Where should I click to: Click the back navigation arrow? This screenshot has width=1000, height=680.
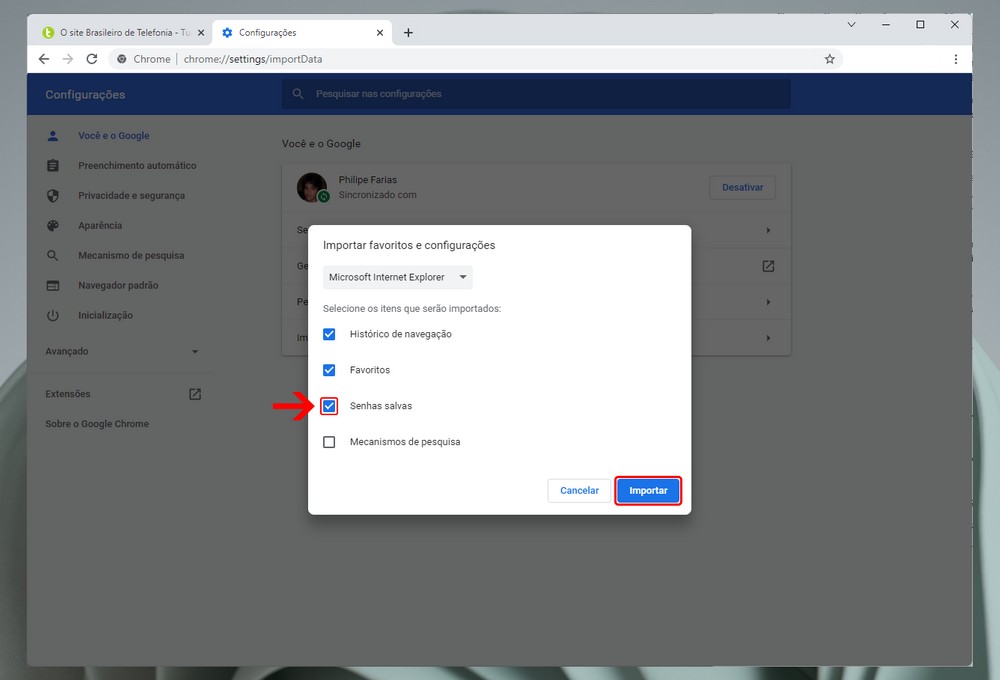pos(43,59)
